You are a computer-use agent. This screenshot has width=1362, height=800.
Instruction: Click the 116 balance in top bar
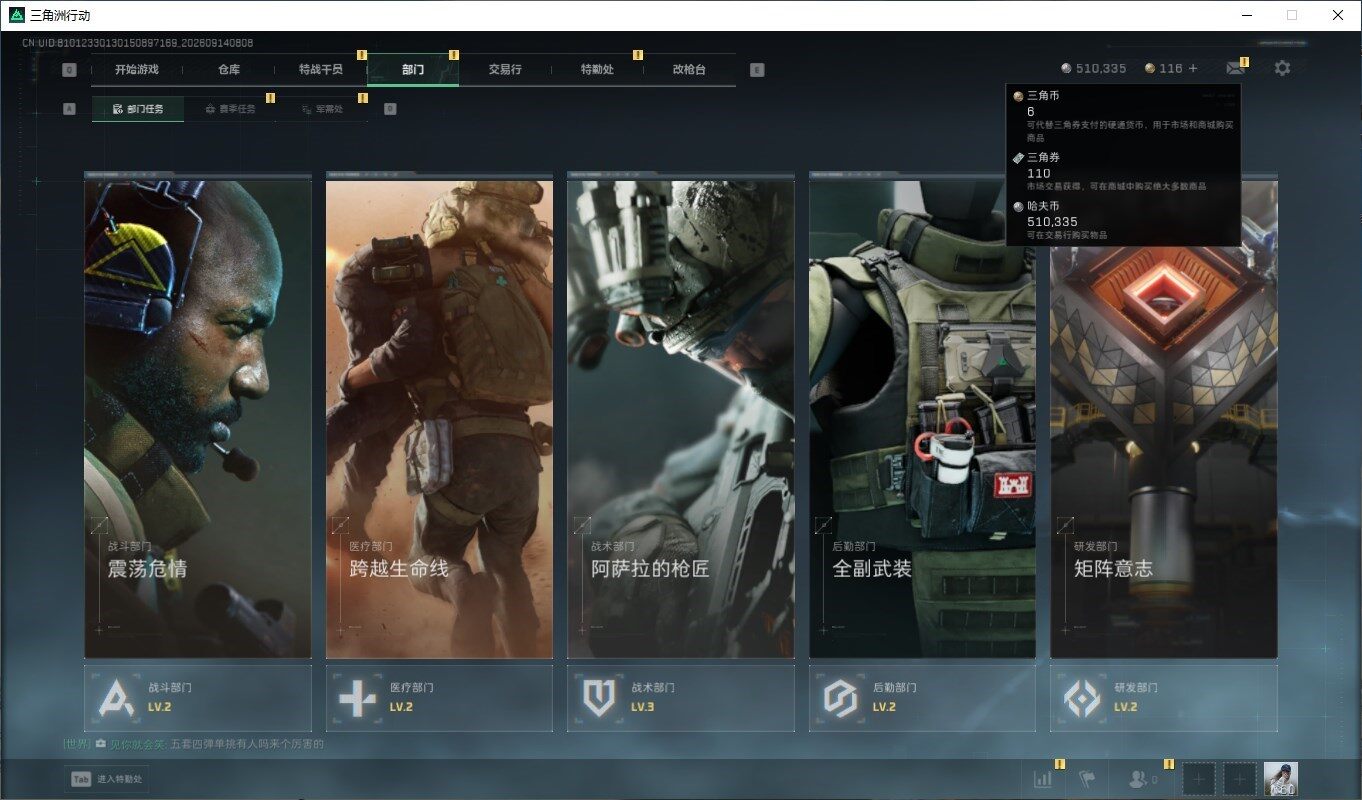[1171, 68]
